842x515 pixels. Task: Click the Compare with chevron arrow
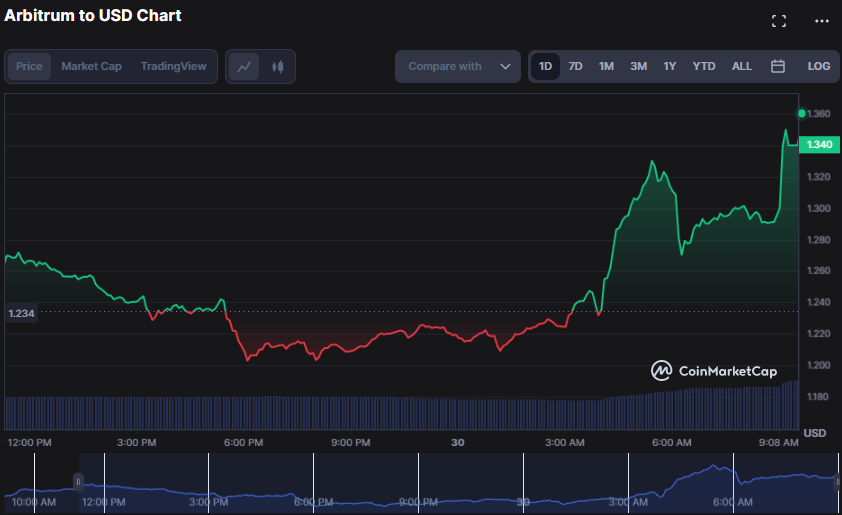pyautogui.click(x=505, y=67)
